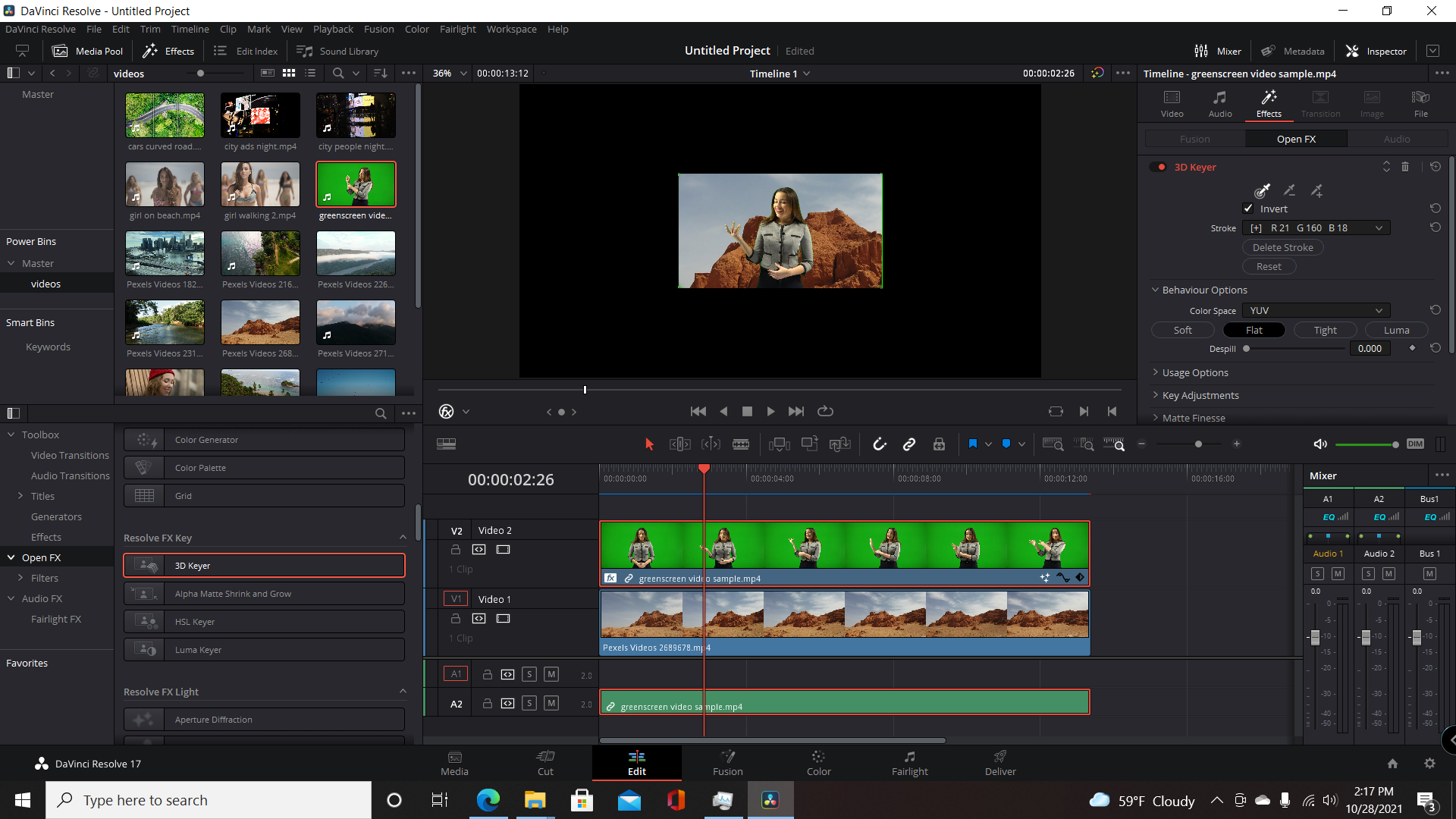Toggle the 3D Keyer enable switch
Screen dimensions: 1456x819
[x=1159, y=167]
